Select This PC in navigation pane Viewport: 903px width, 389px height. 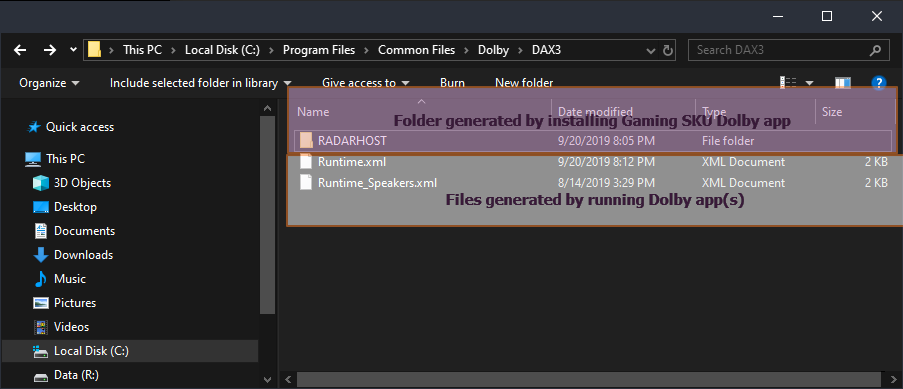pyautogui.click(x=66, y=158)
